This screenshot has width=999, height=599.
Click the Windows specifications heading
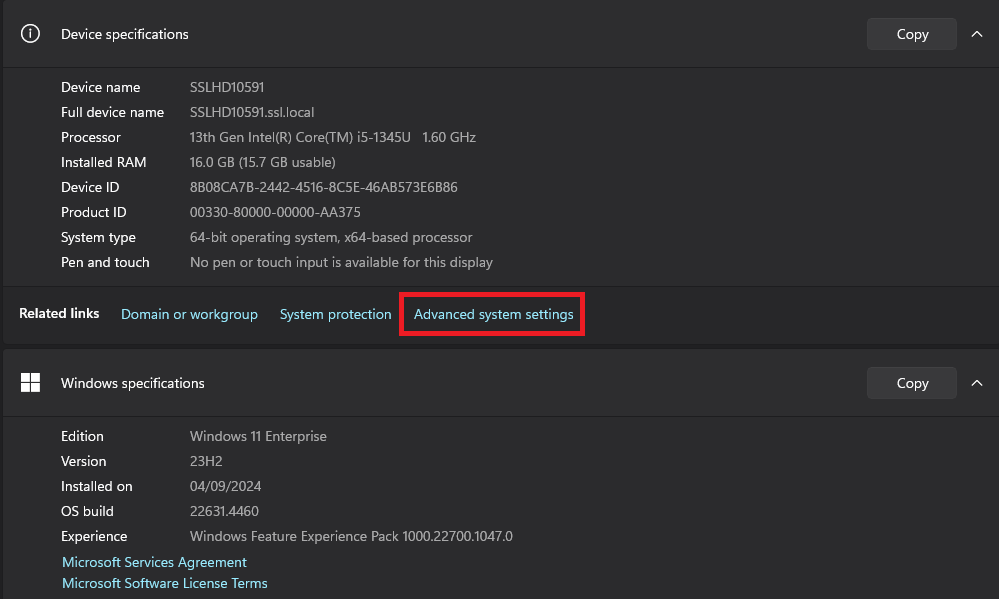point(133,383)
